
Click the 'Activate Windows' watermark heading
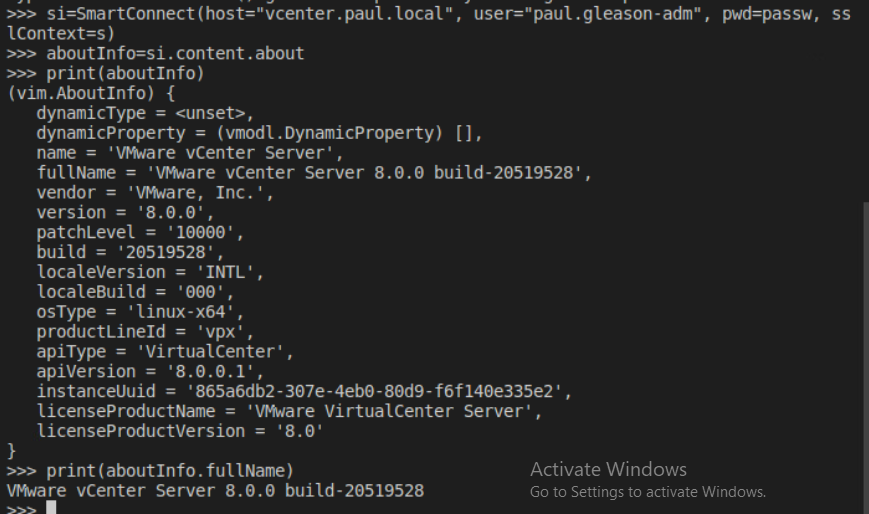(608, 469)
